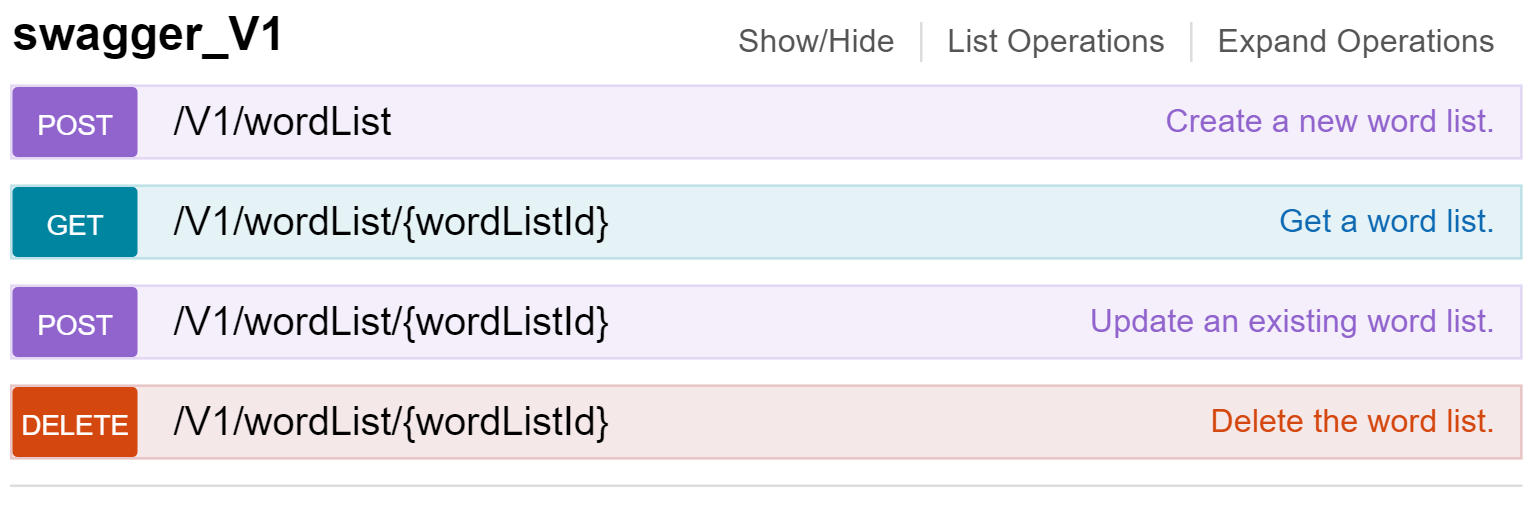The width and height of the screenshot is (1539, 508).
Task: Click the teal GET method badge
Action: tap(75, 223)
